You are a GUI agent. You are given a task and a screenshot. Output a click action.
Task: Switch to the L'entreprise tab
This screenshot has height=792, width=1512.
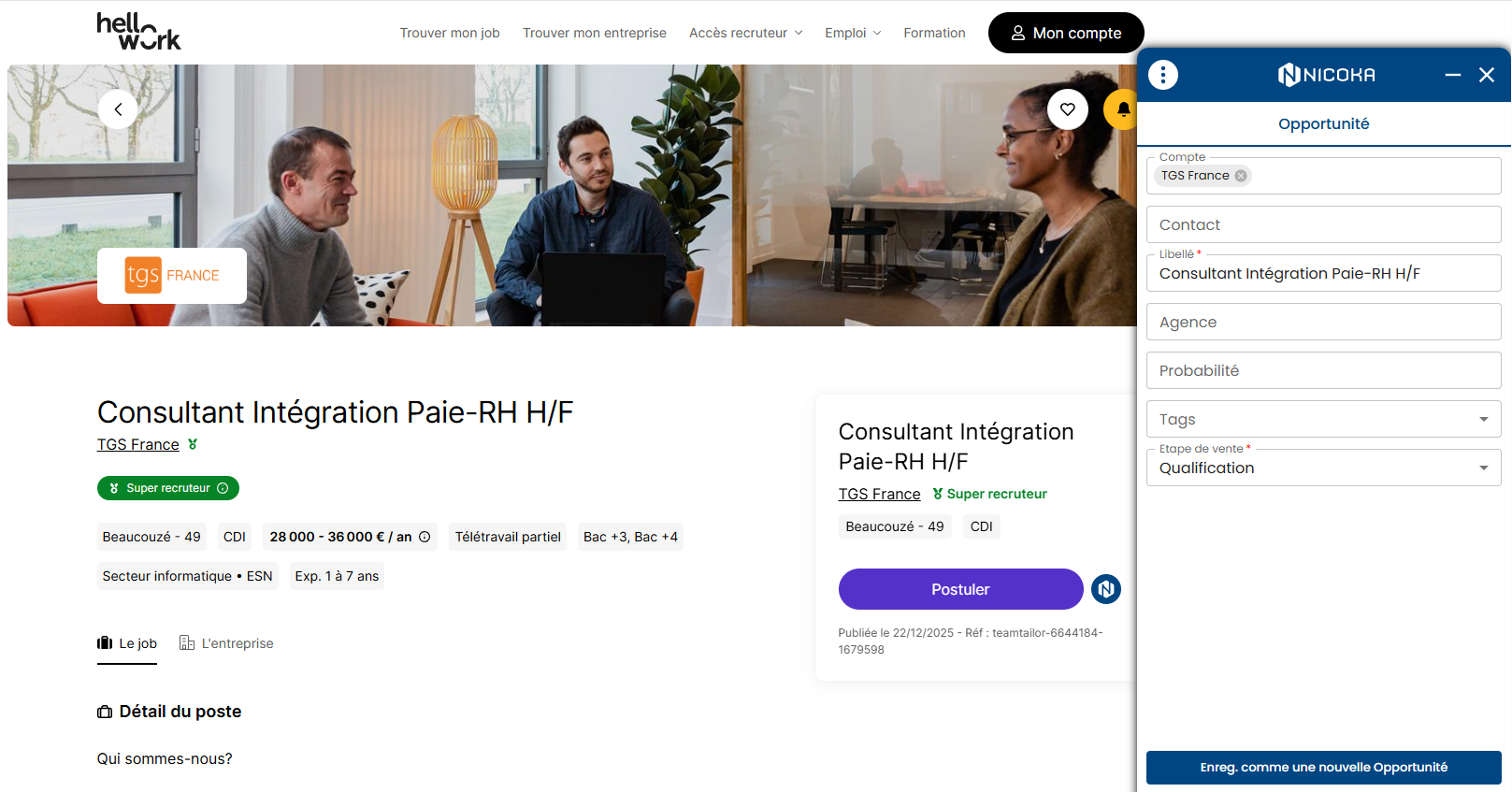point(226,643)
